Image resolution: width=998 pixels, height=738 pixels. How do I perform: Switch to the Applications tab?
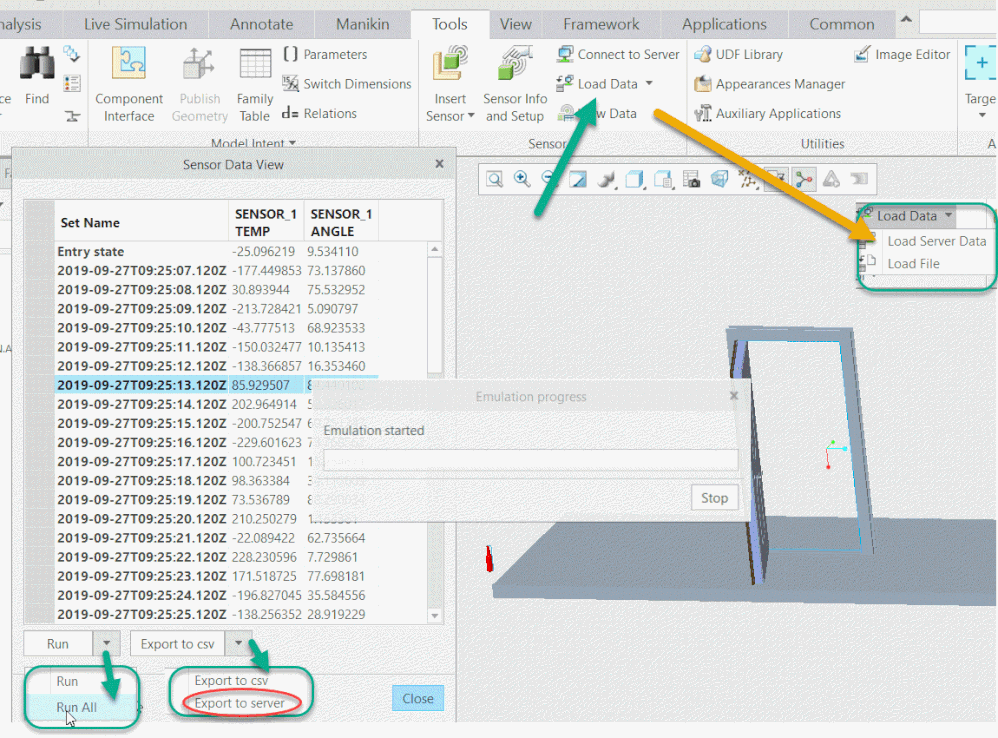(724, 24)
